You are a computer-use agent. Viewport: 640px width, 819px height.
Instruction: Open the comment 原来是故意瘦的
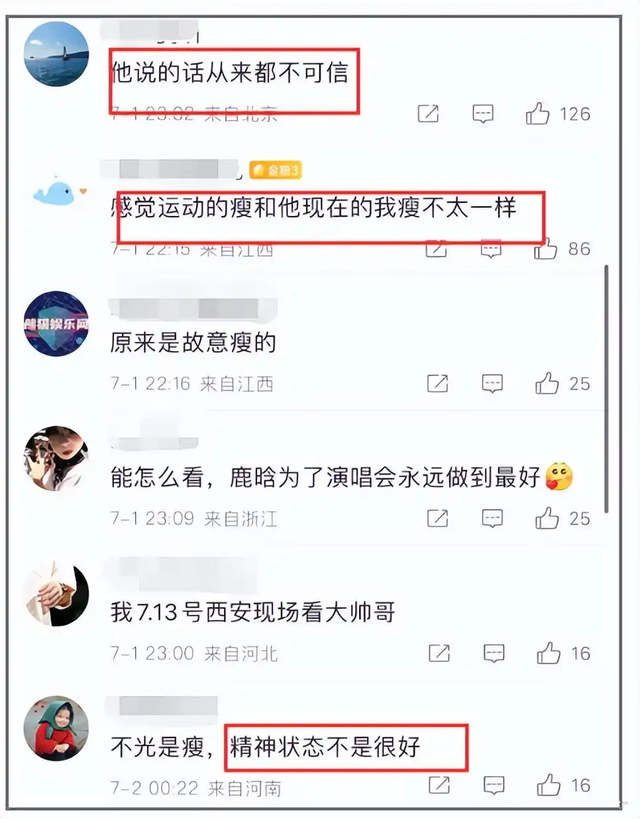click(193, 343)
